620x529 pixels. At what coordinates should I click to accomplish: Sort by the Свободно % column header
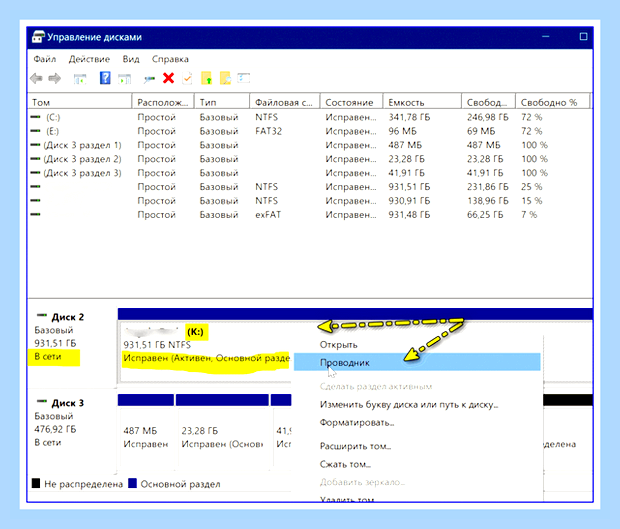tap(552, 102)
